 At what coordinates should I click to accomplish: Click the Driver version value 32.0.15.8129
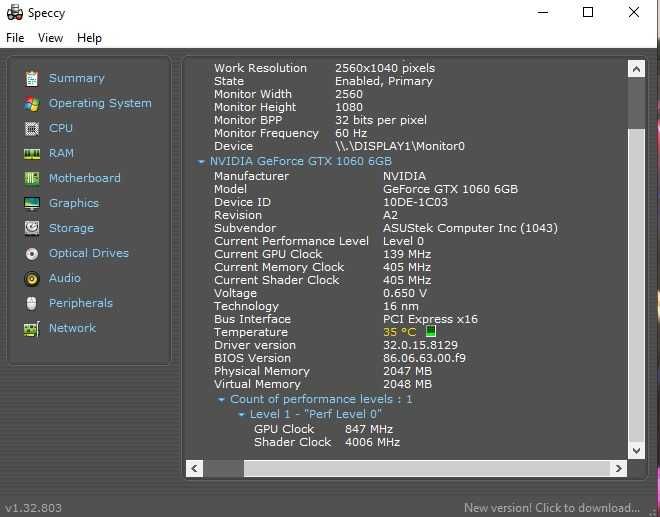click(420, 345)
